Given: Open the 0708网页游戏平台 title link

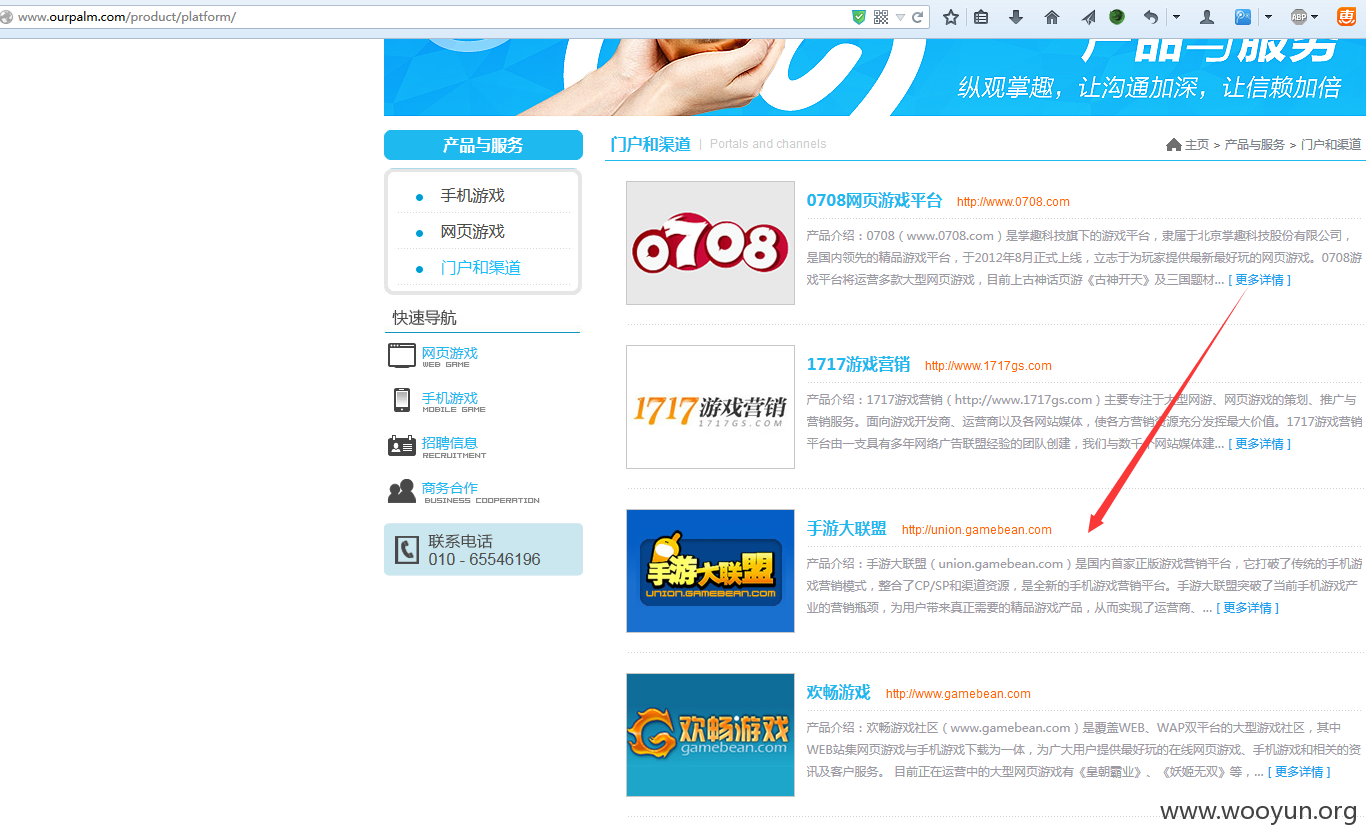Looking at the screenshot, I should 874,200.
